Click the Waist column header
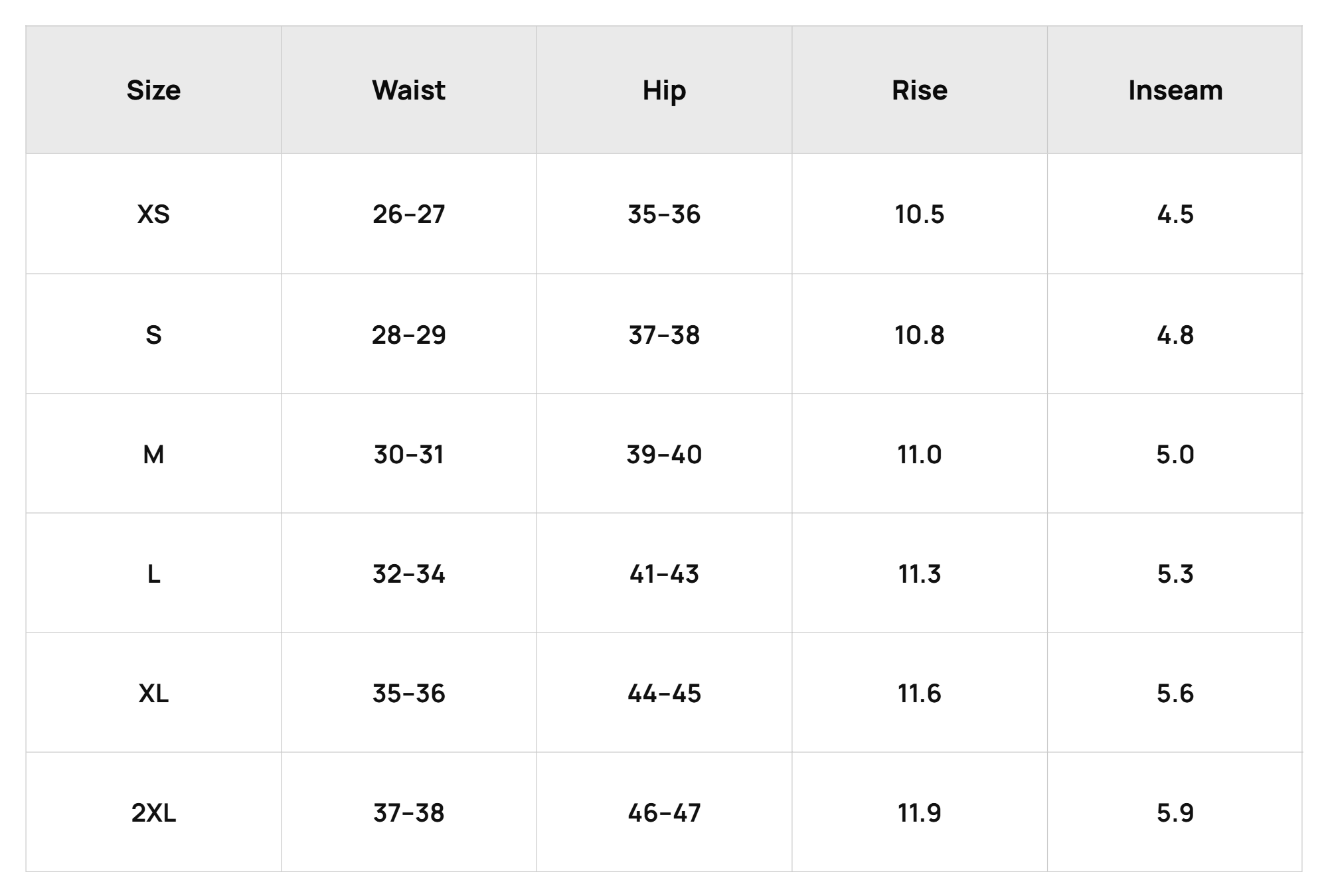This screenshot has width=1328, height=896. (x=409, y=90)
